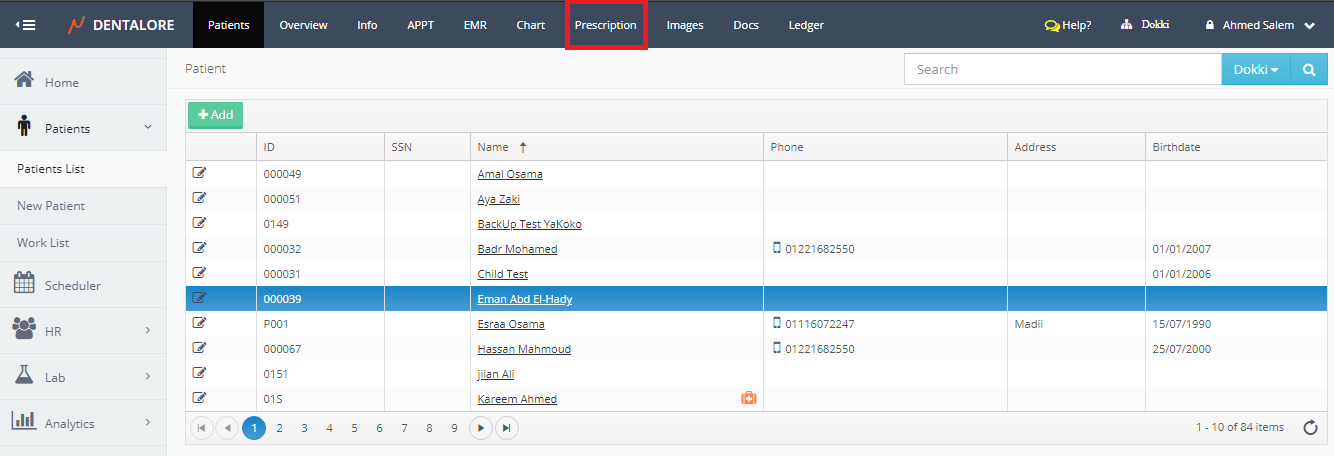
Task: Open Esraa Osama's patient record link
Action: [511, 324]
